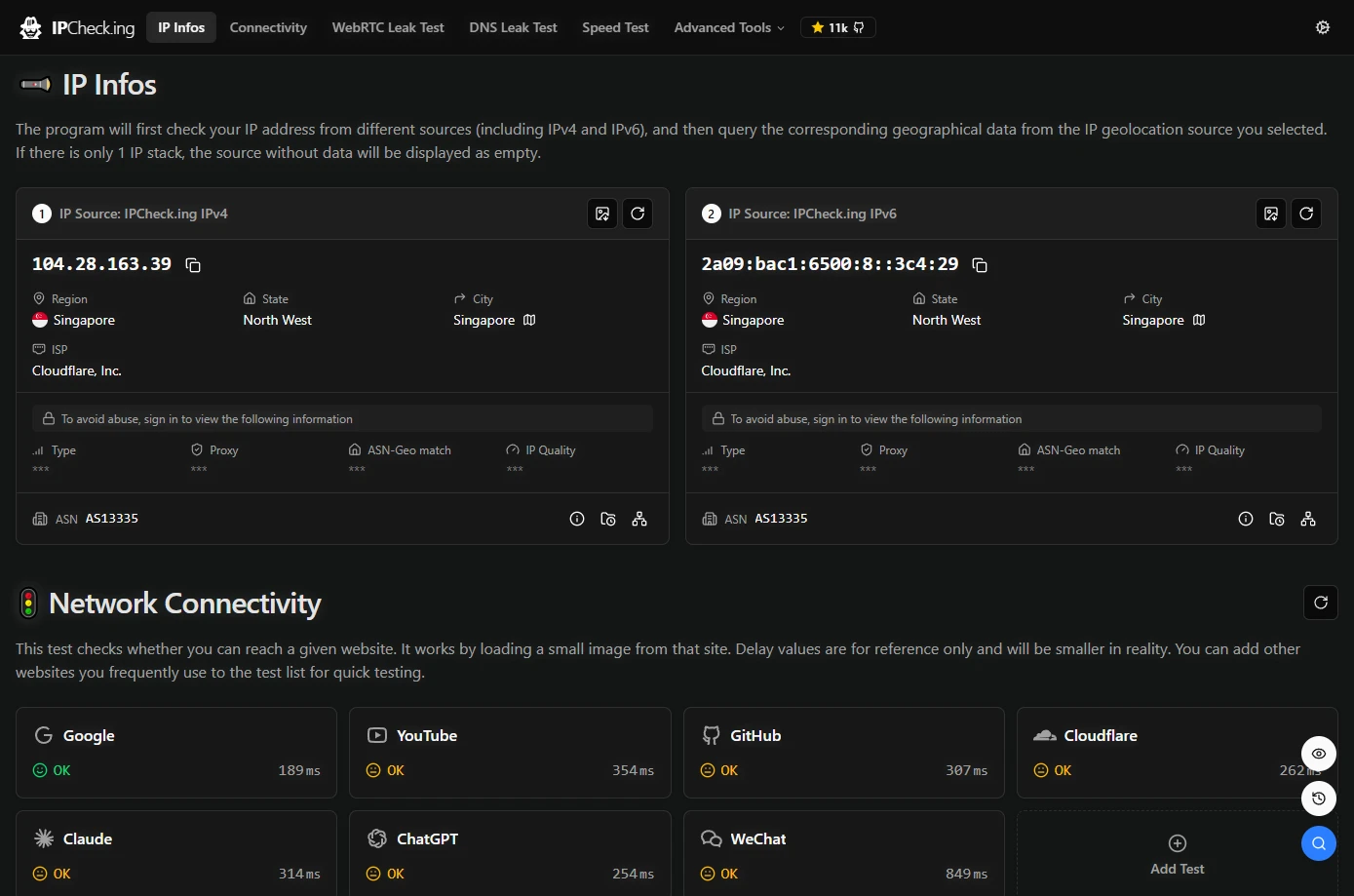The width and height of the screenshot is (1354, 896).
Task: Click the Cloudflare connectivity card title
Action: pos(1101,736)
